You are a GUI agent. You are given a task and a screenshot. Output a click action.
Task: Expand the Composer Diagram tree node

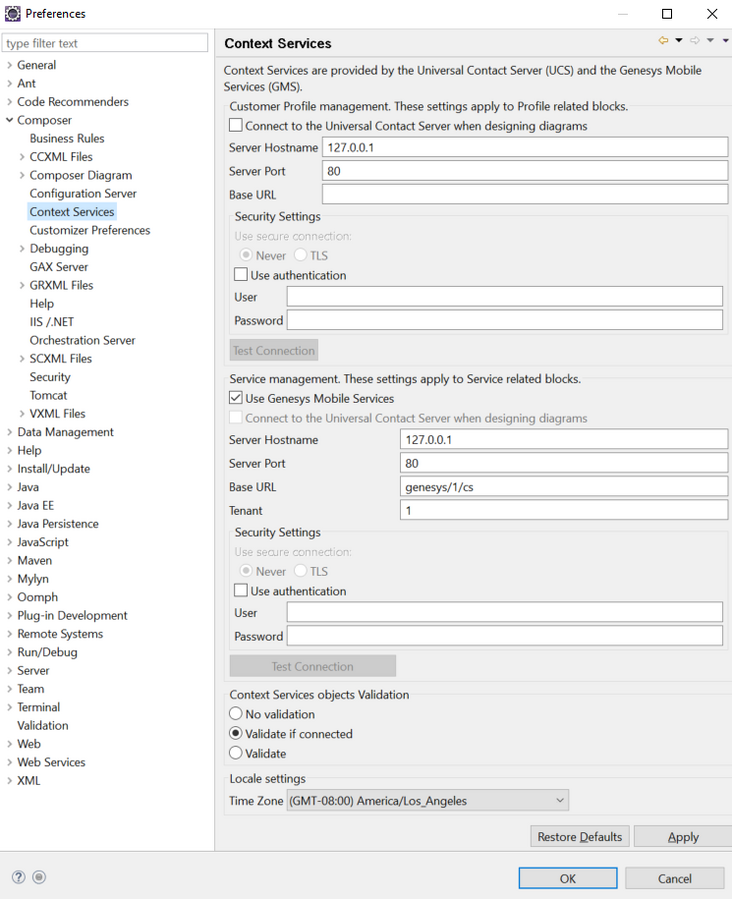coord(23,175)
